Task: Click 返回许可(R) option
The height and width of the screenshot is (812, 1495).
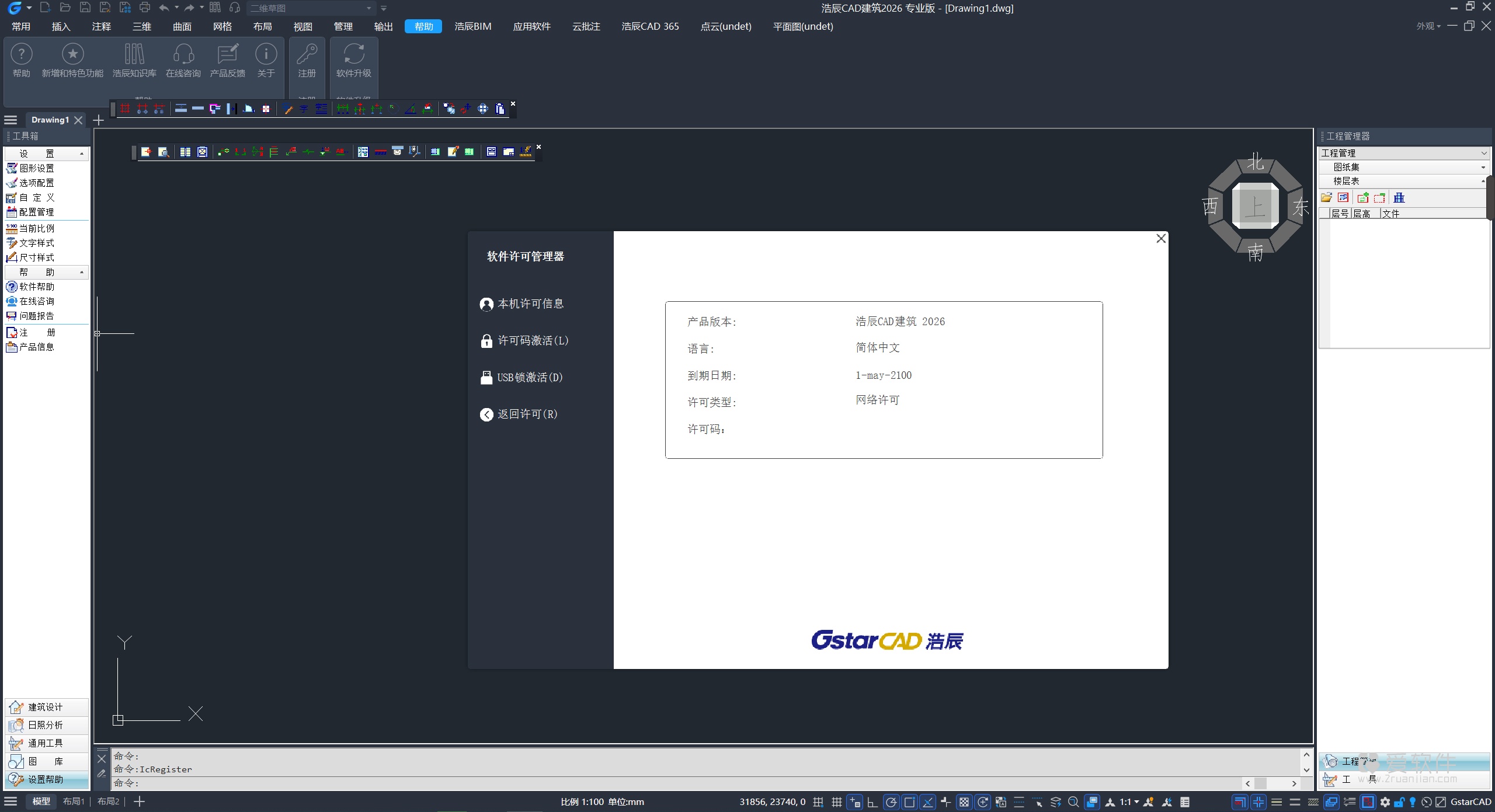Action: (527, 414)
